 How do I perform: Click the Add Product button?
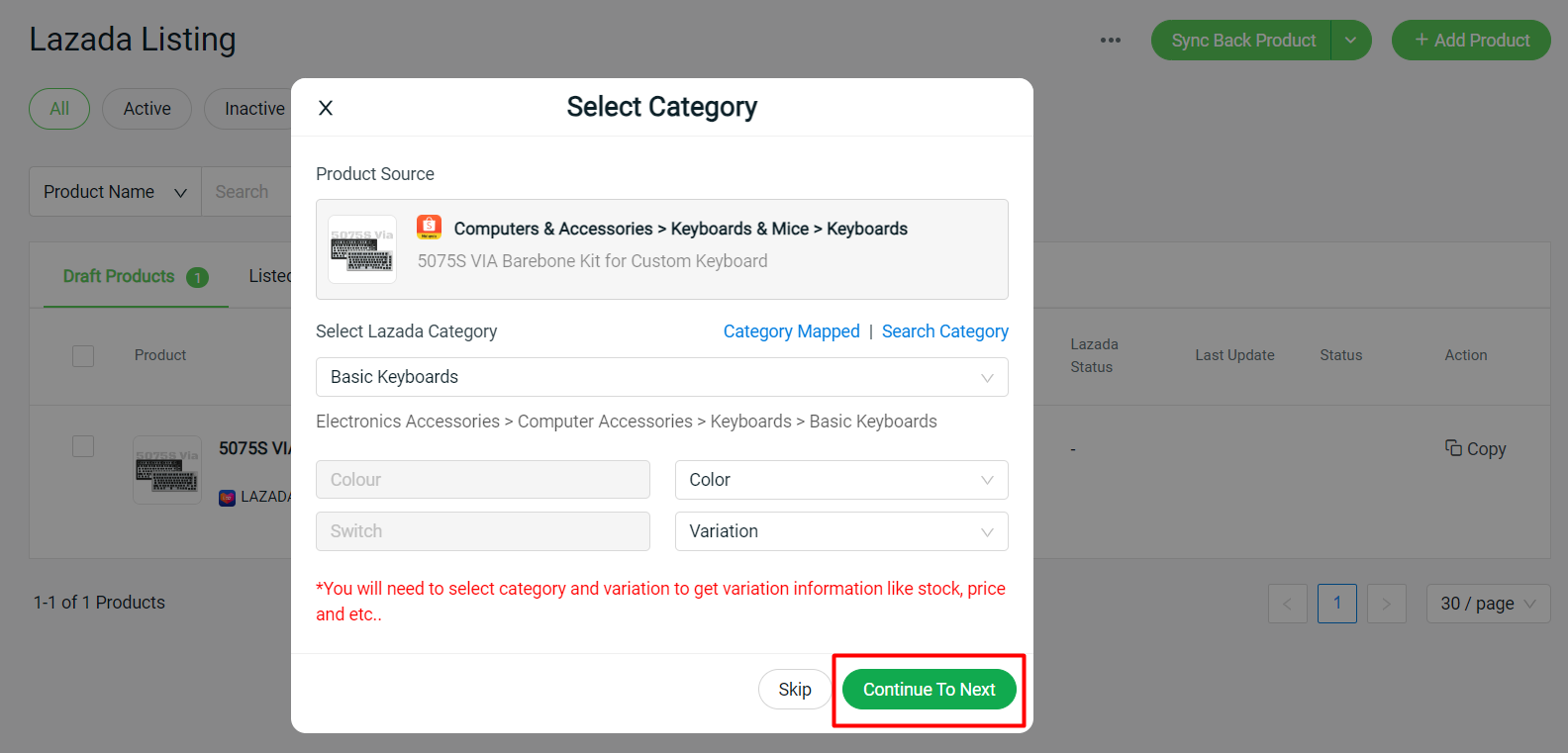click(1471, 41)
